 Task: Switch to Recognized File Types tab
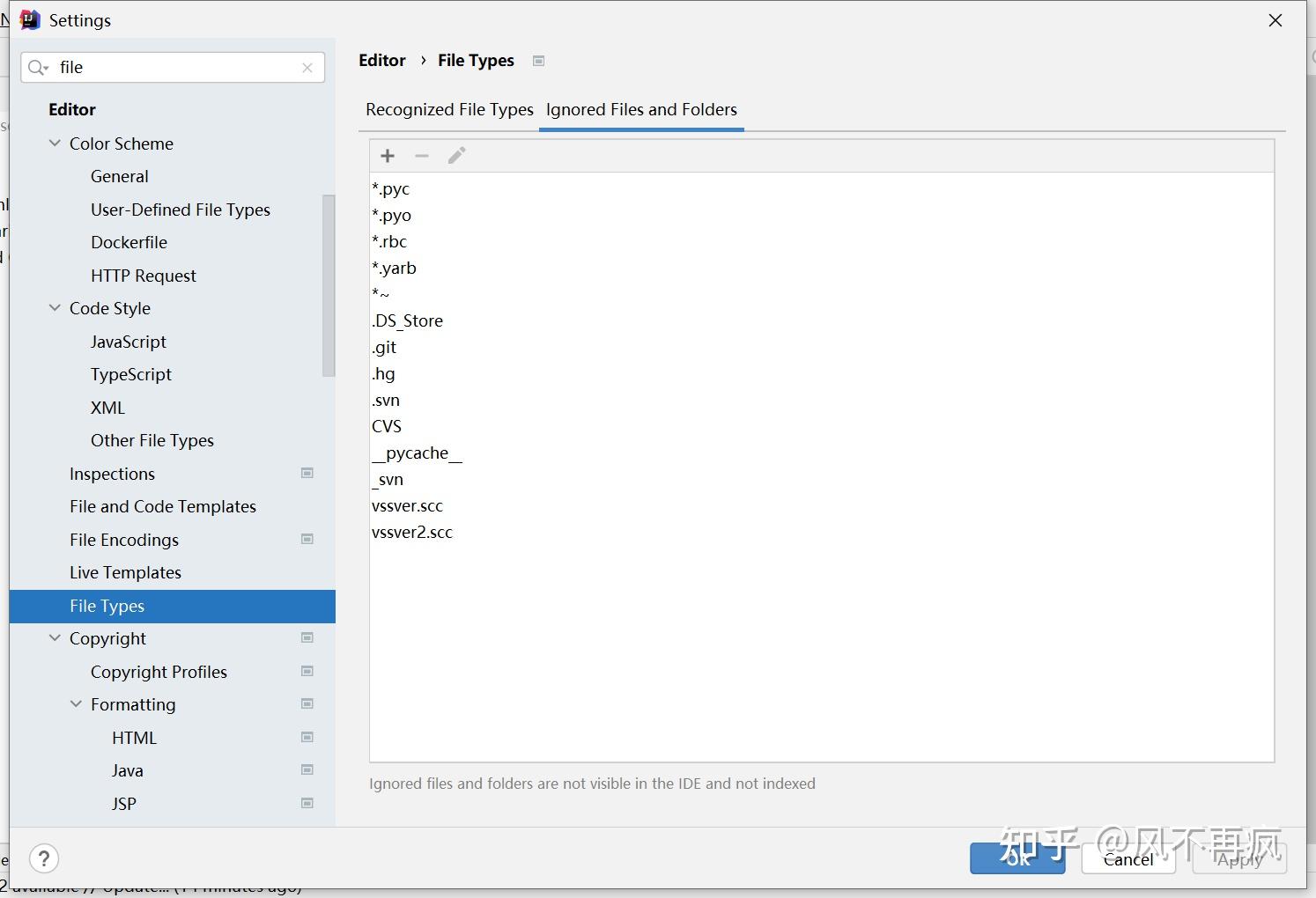click(x=449, y=110)
